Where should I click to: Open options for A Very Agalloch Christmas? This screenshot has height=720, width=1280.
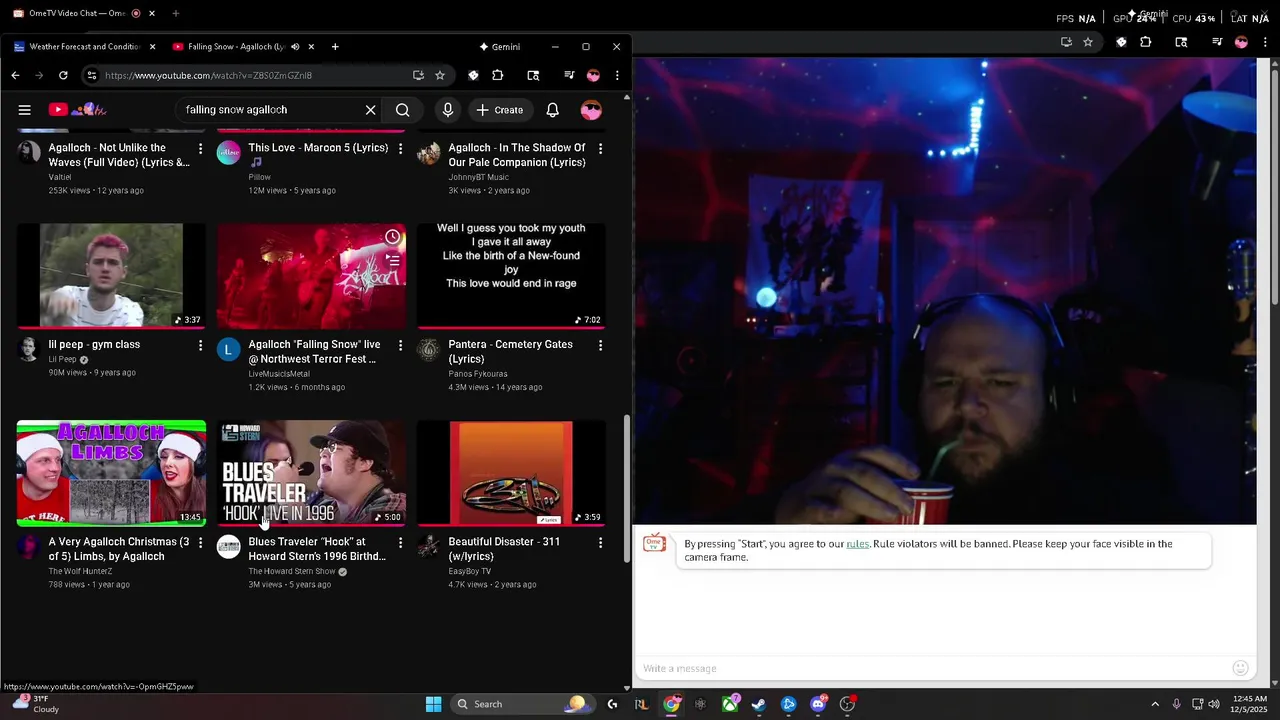(x=200, y=543)
